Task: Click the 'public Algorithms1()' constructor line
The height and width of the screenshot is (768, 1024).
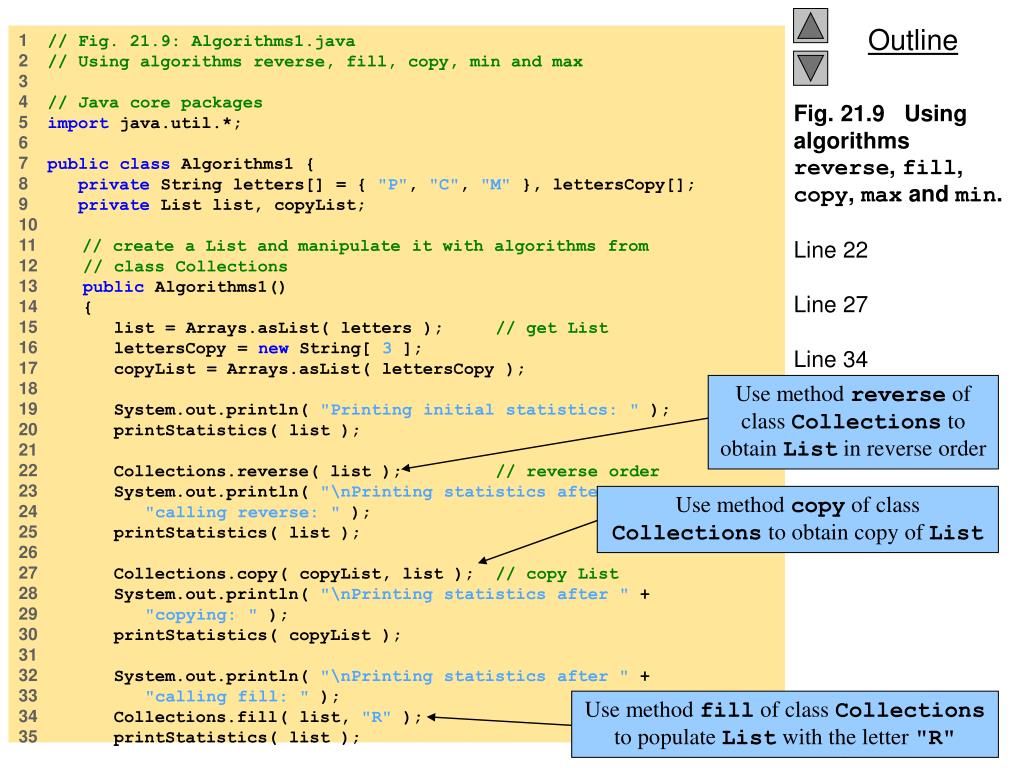Action: [x=184, y=287]
